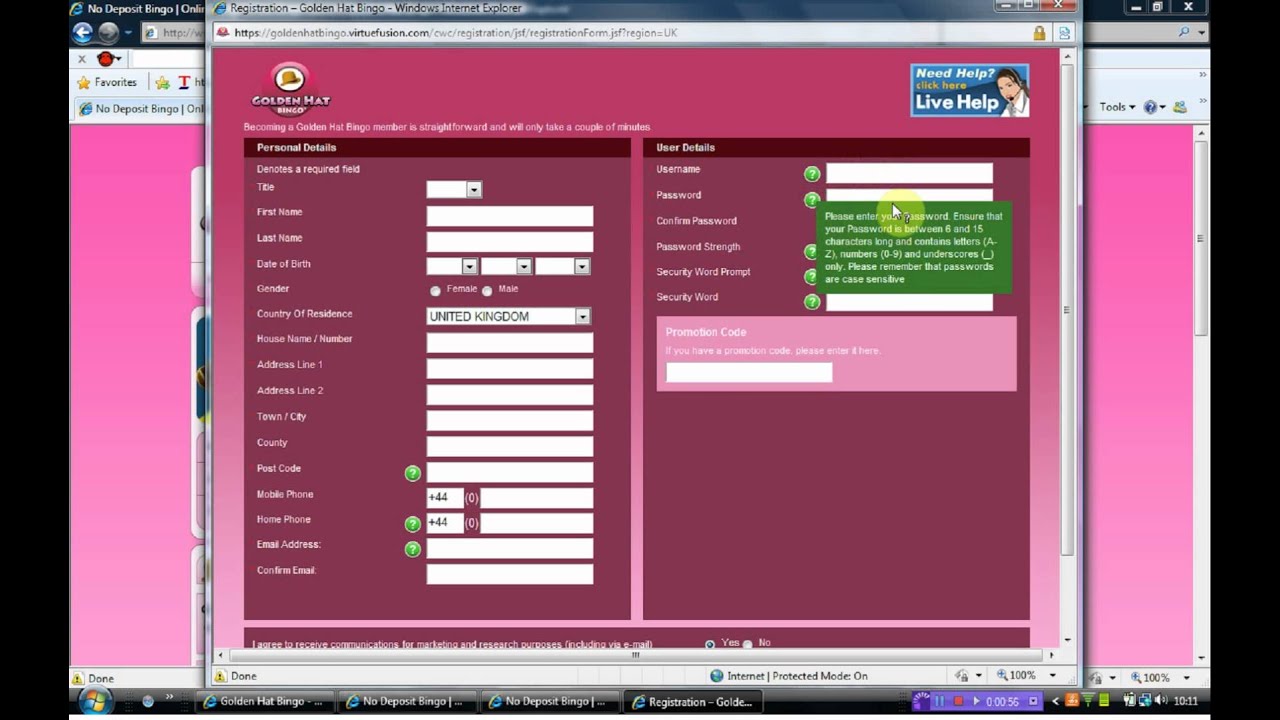1280x720 pixels.
Task: Select the Female gender radio button
Action: click(435, 291)
